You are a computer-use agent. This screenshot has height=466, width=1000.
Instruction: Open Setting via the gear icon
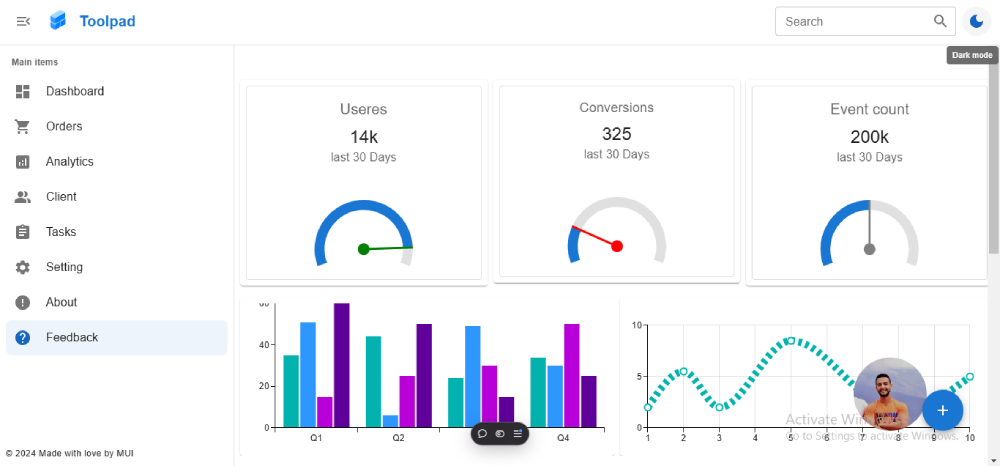coord(23,267)
